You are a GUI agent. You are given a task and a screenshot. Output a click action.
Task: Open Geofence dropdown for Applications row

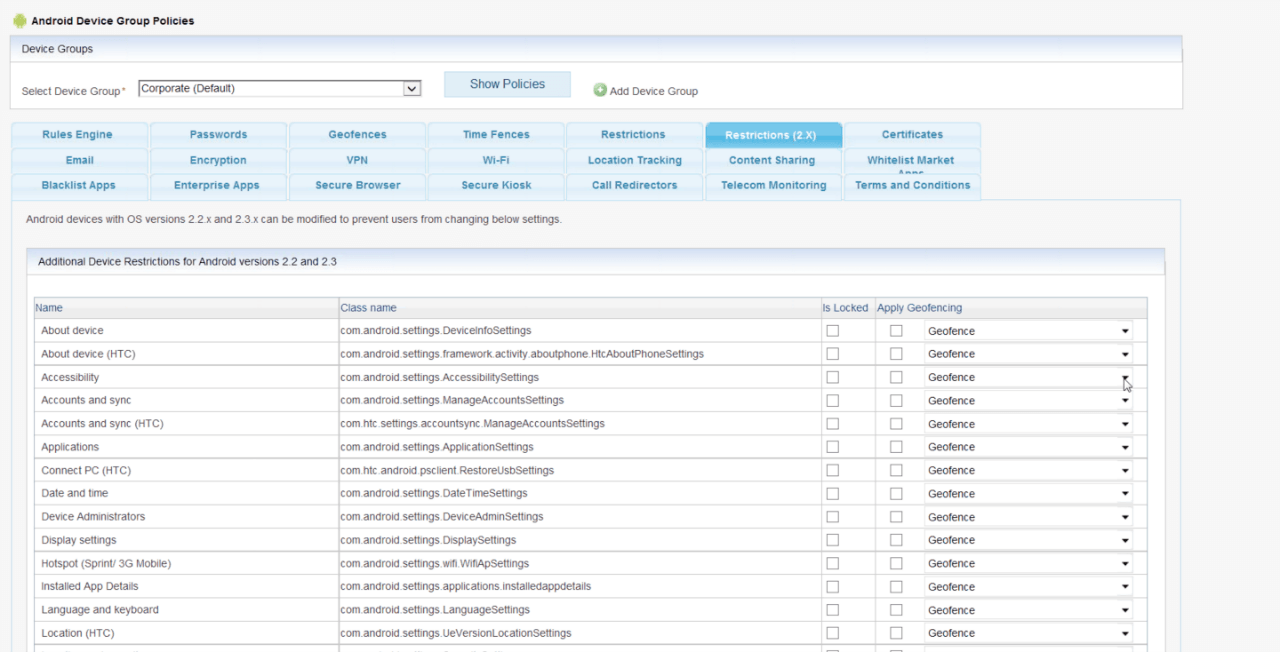[x=1028, y=447]
